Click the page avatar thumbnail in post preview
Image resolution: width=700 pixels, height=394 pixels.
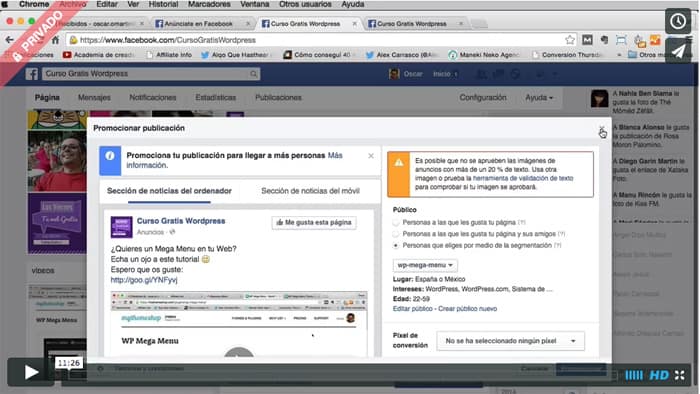coord(121,227)
